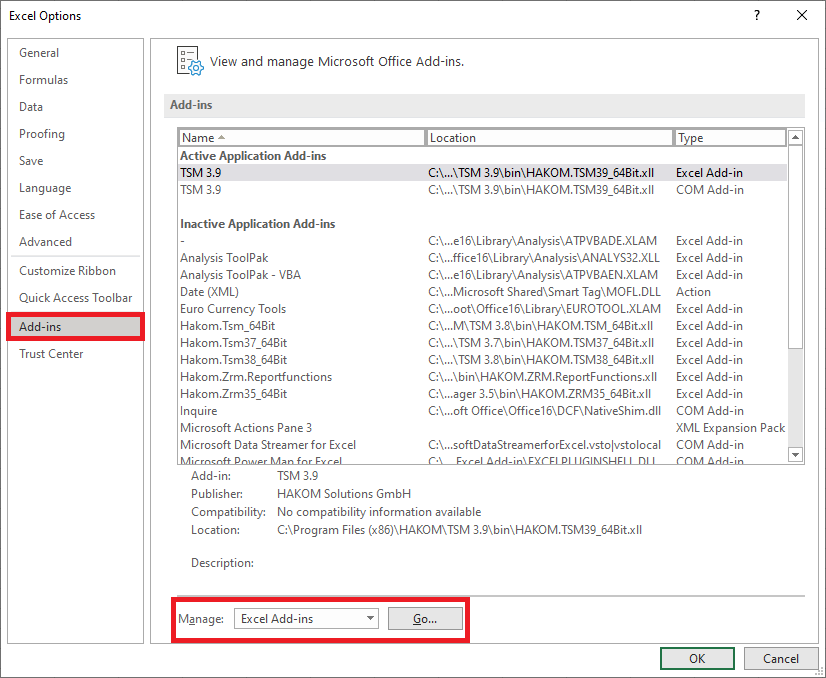Pick Euro Currency Tools in the list

pyautogui.click(x=483, y=309)
